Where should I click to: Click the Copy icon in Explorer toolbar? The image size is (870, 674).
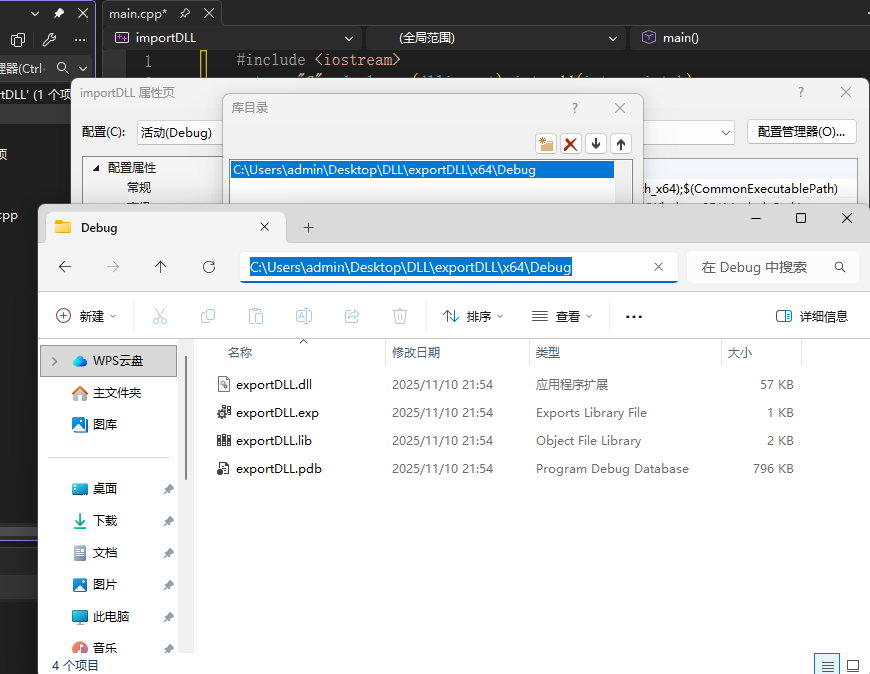click(x=208, y=316)
